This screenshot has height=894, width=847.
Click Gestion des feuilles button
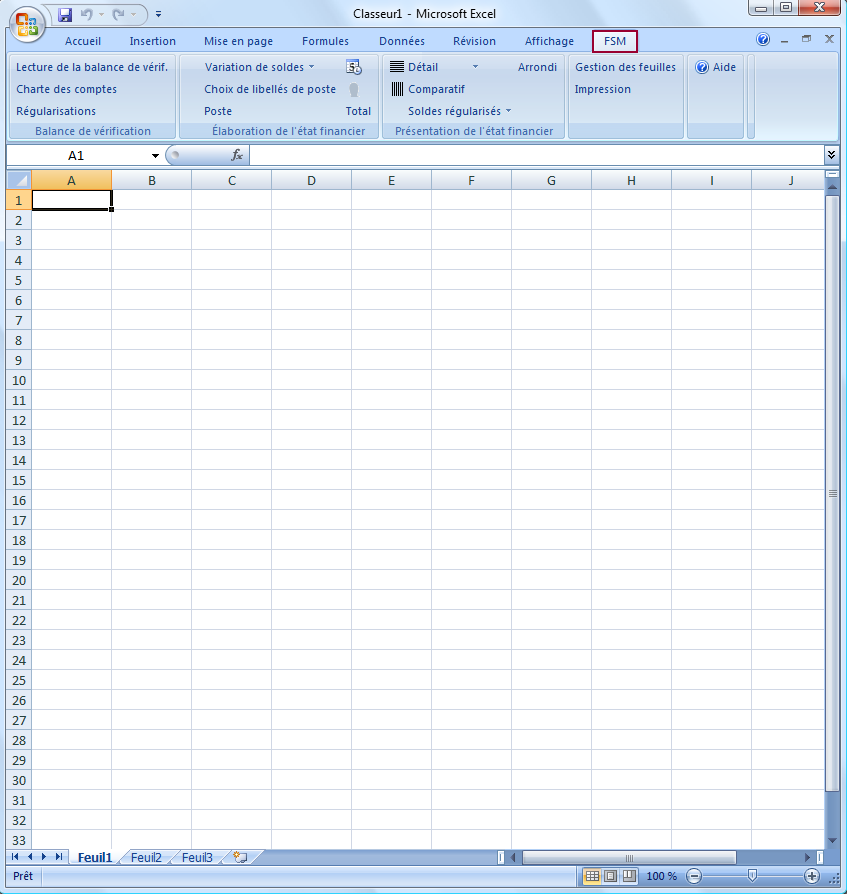pos(625,67)
